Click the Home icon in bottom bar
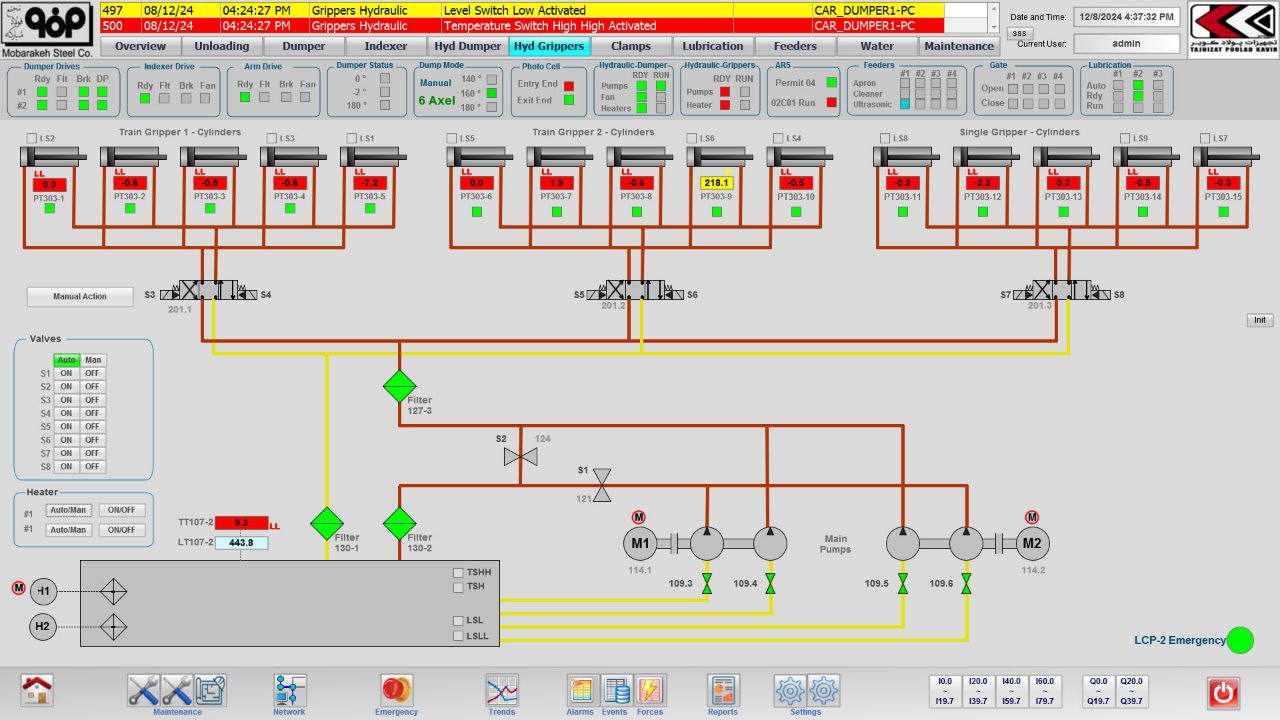Image resolution: width=1280 pixels, height=720 pixels. pos(38,691)
